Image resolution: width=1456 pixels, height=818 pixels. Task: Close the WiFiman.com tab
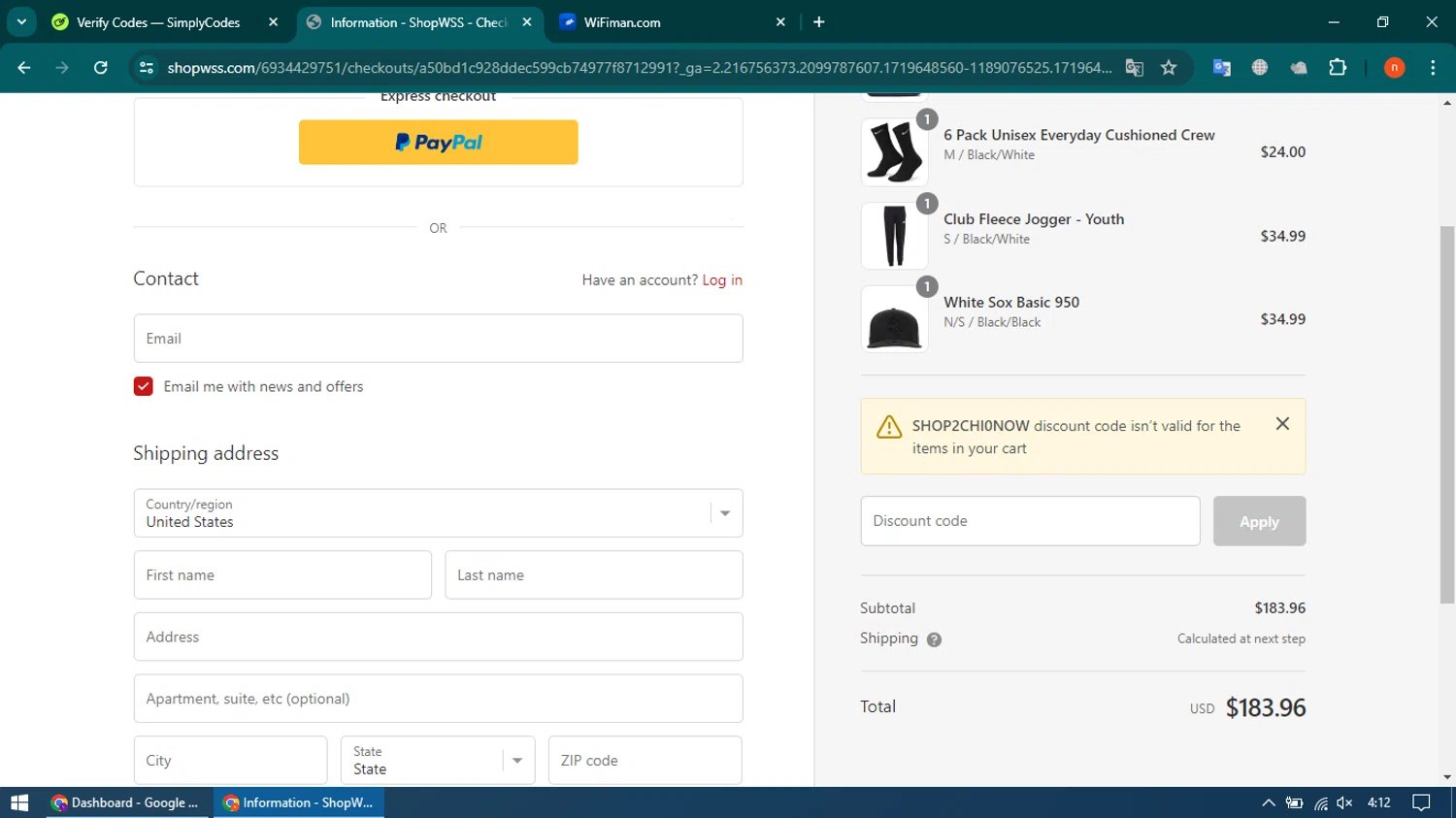[780, 22]
